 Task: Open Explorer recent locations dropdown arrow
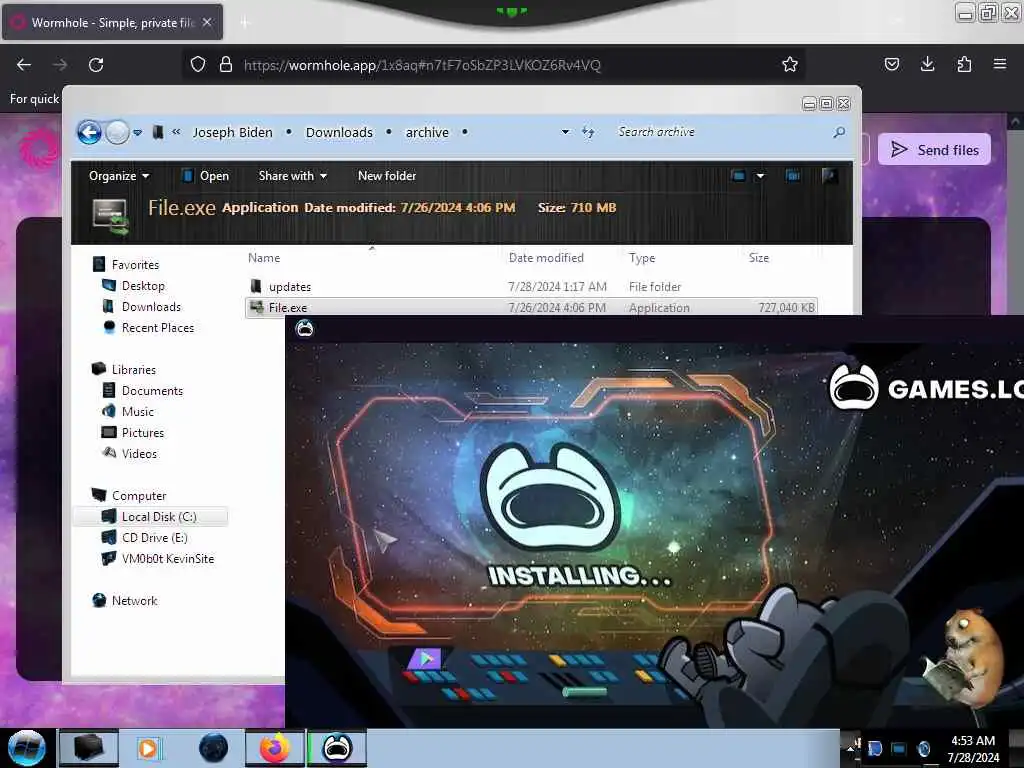click(x=137, y=133)
